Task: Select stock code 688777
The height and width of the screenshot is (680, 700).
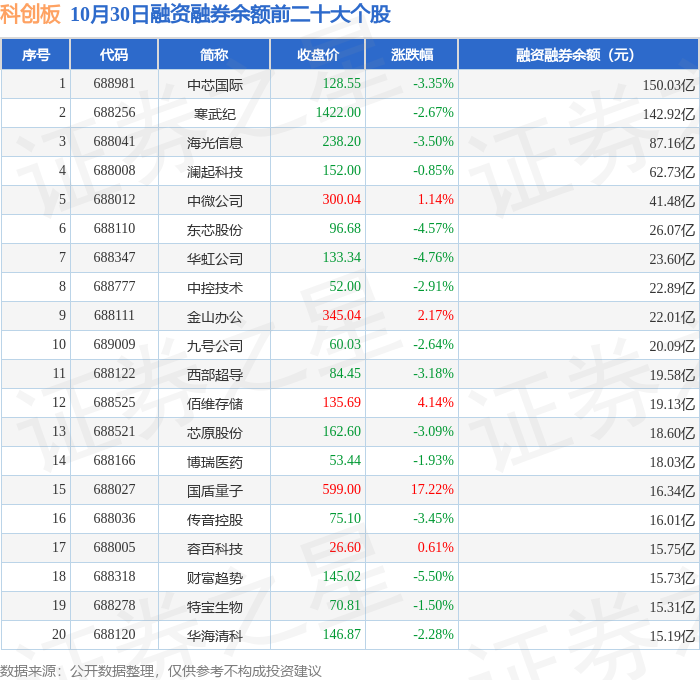Action: pos(114,287)
